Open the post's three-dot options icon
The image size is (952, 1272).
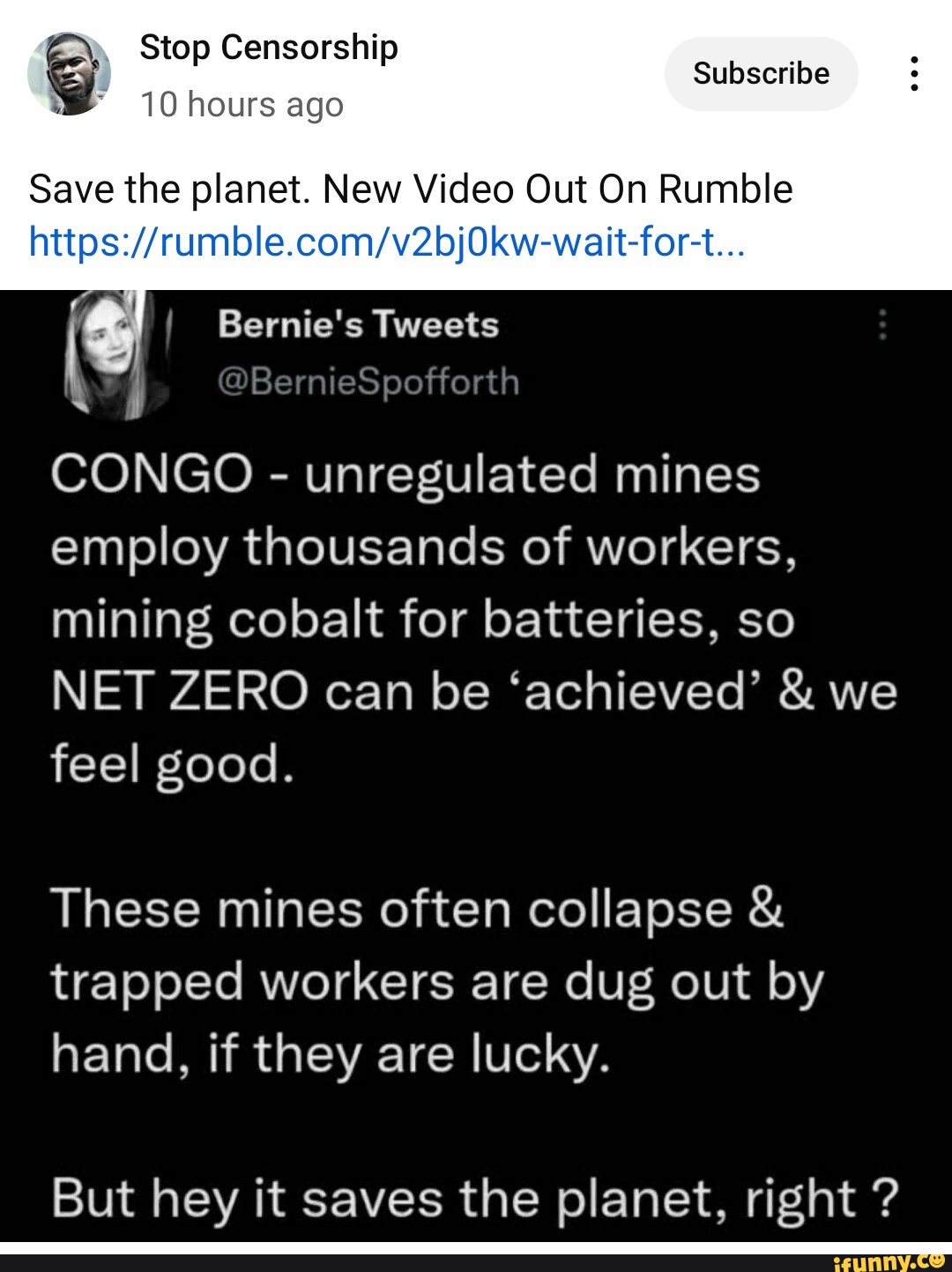point(914,73)
